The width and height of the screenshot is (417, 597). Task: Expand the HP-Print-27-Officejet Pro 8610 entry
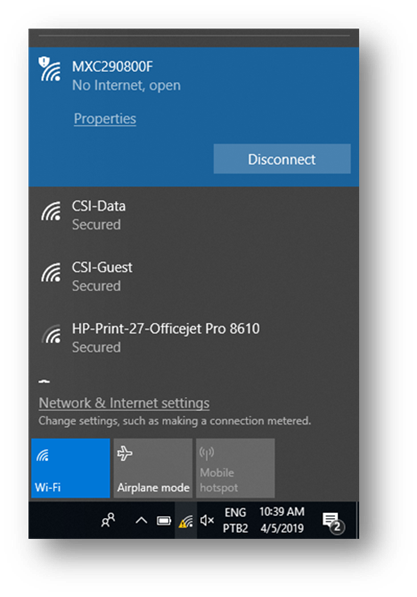tap(193, 338)
